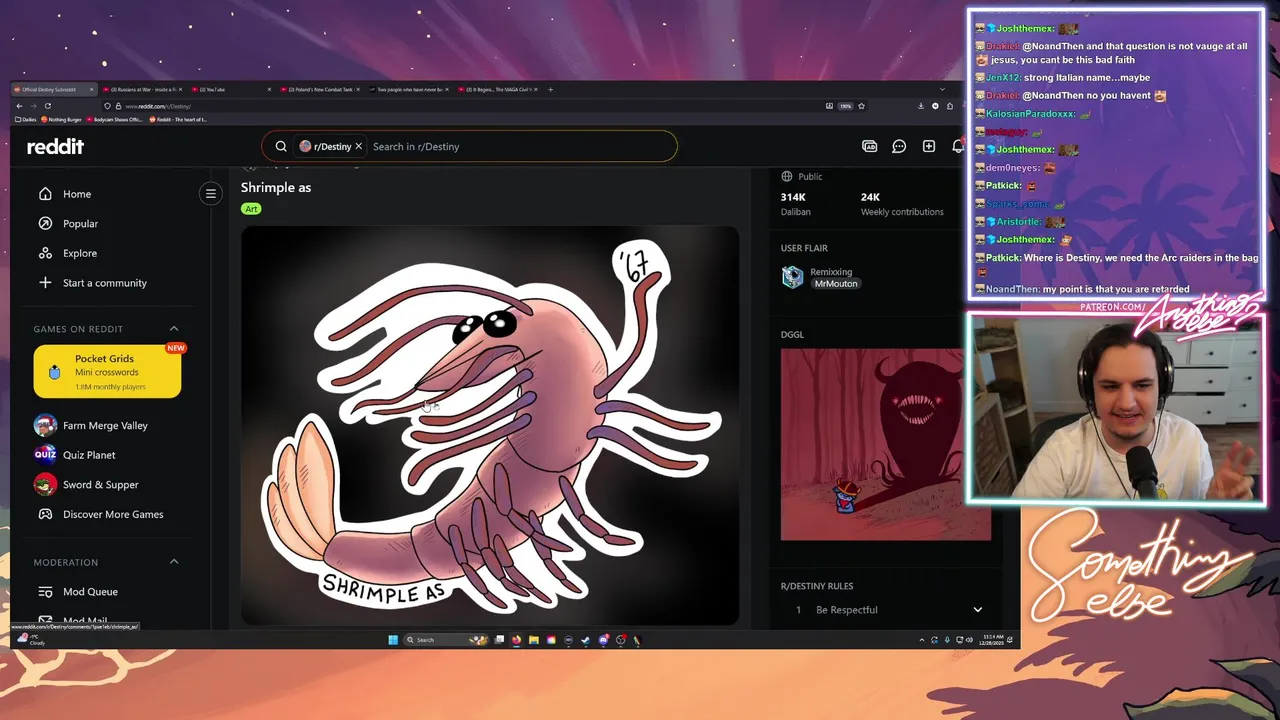The width and height of the screenshot is (1280, 720).
Task: Click the Windows taskbar Search box
Action: 445,640
